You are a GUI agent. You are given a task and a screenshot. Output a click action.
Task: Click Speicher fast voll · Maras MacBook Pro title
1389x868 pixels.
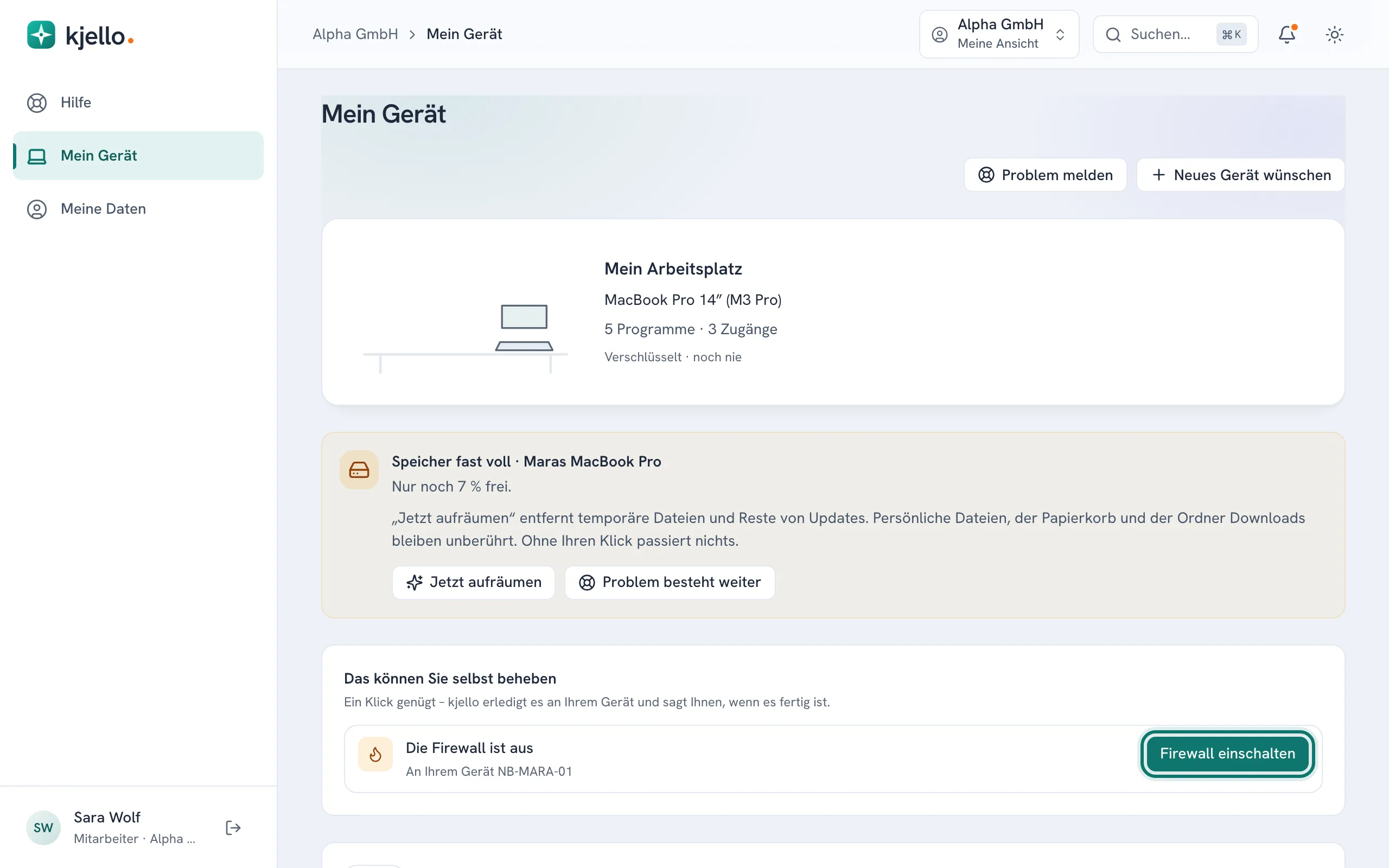tap(526, 462)
